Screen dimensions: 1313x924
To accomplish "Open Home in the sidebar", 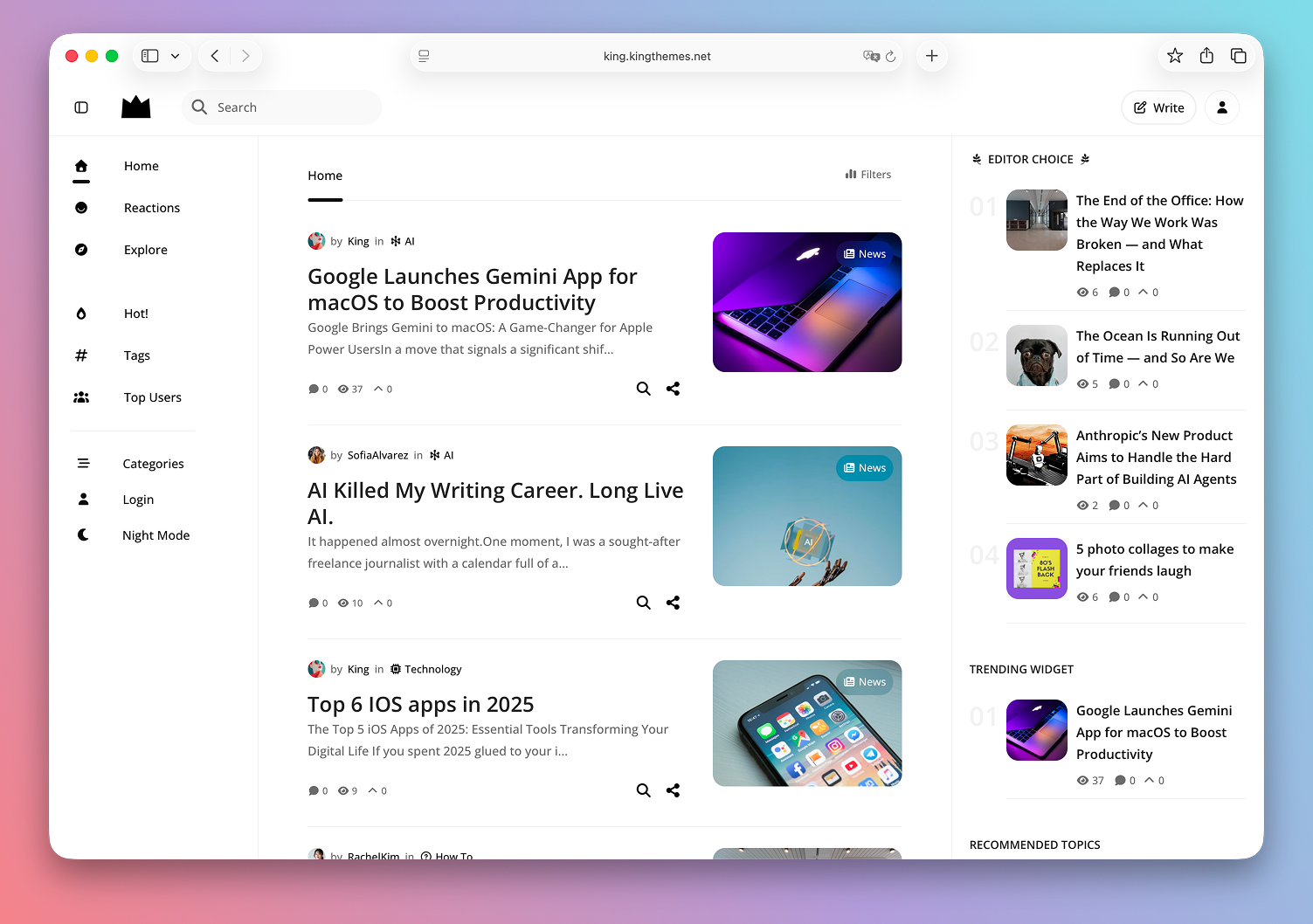I will (x=142, y=166).
